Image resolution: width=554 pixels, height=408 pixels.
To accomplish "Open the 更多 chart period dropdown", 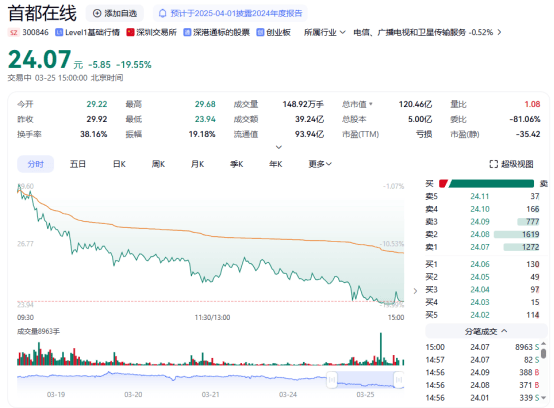I will point(320,164).
